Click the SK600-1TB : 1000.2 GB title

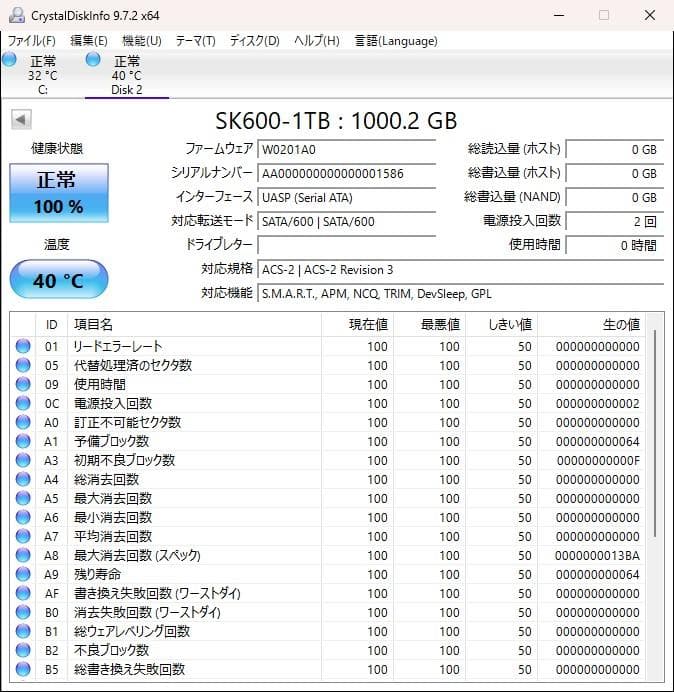pyautogui.click(x=336, y=120)
